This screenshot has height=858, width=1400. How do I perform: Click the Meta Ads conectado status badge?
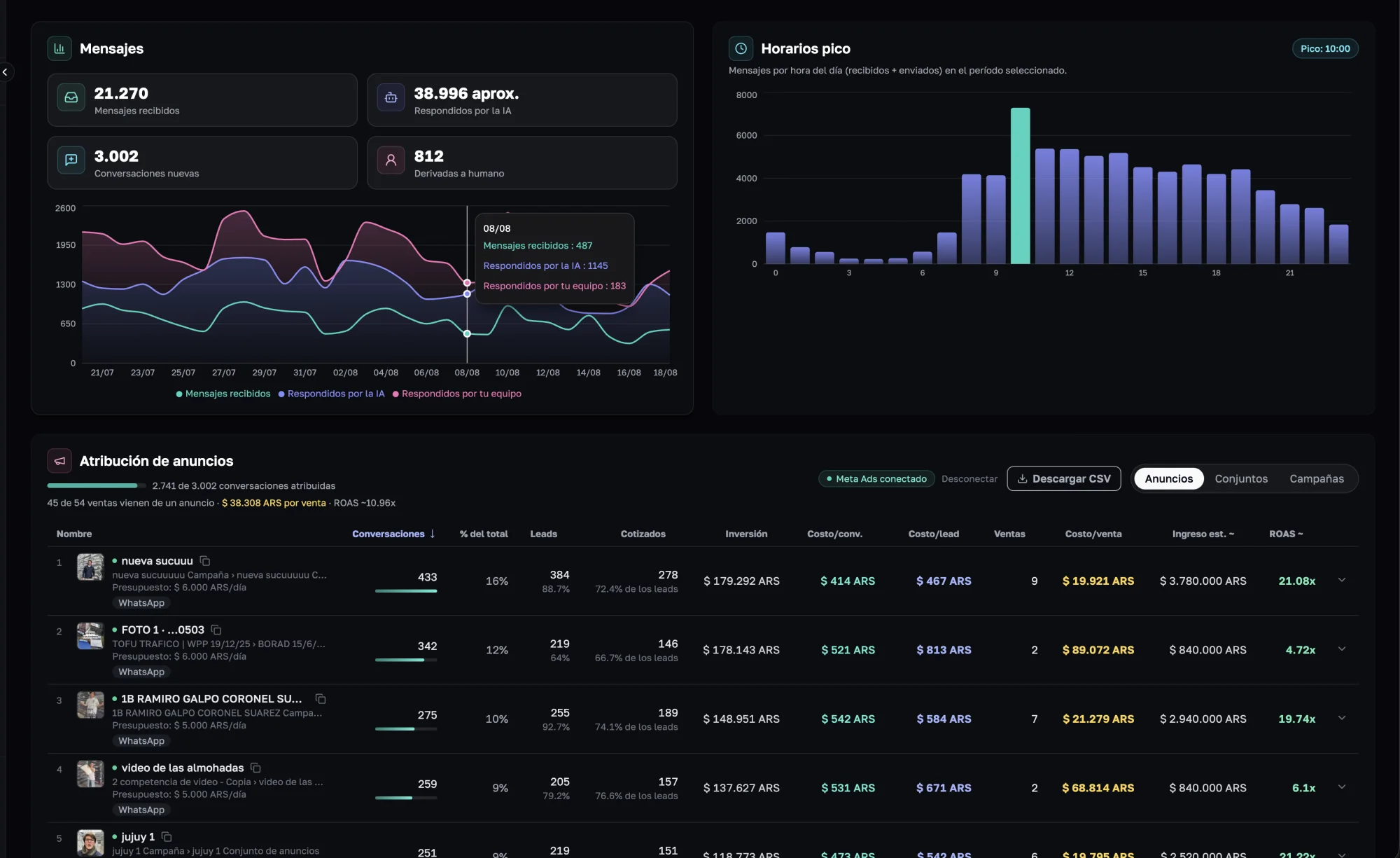point(876,478)
